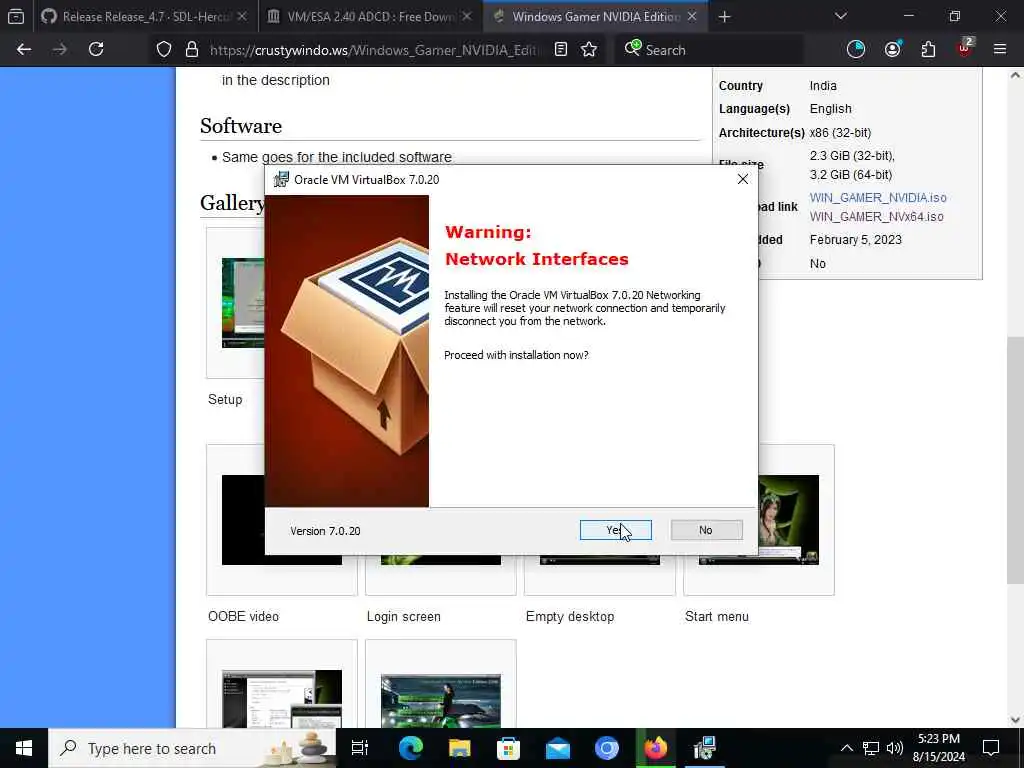
Task: Open the notification center icon
Action: click(991, 748)
